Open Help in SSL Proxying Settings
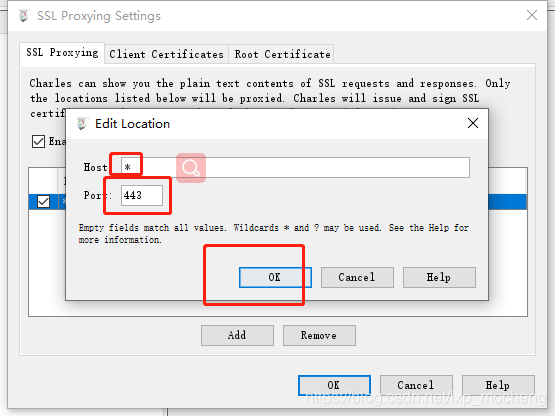 click(498, 385)
